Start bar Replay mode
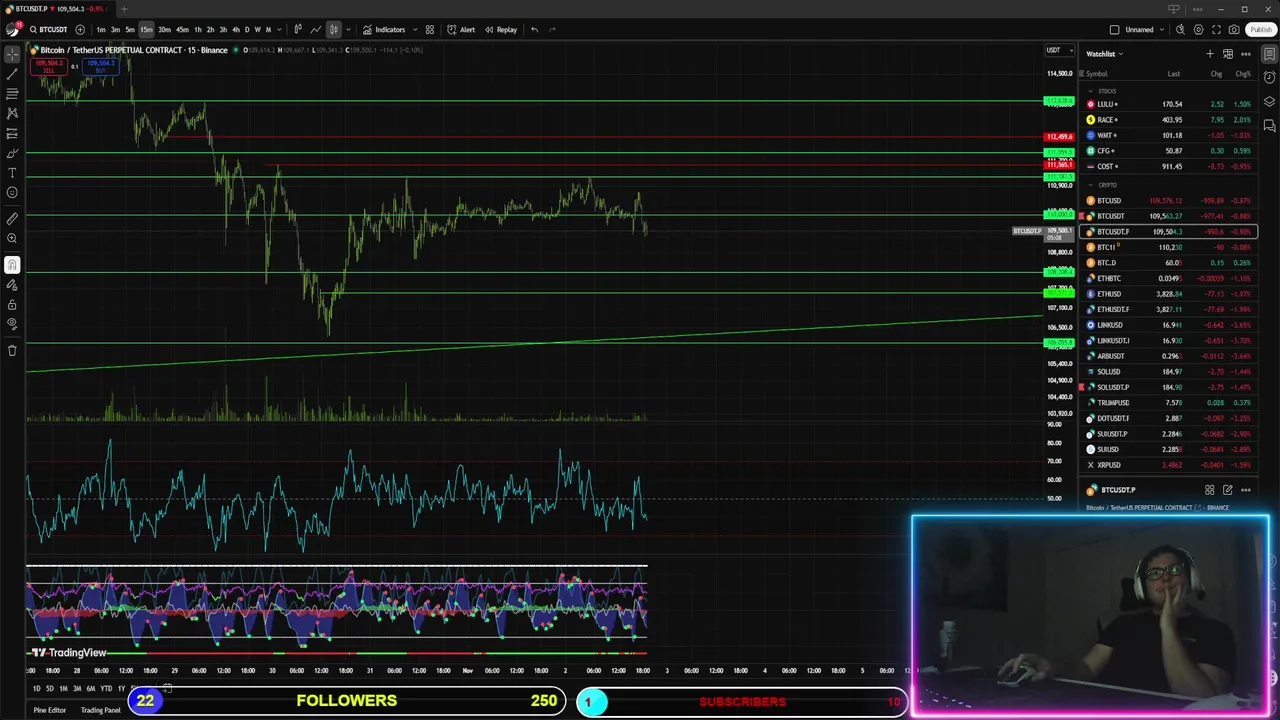Viewport: 1280px width, 720px height. point(501,30)
